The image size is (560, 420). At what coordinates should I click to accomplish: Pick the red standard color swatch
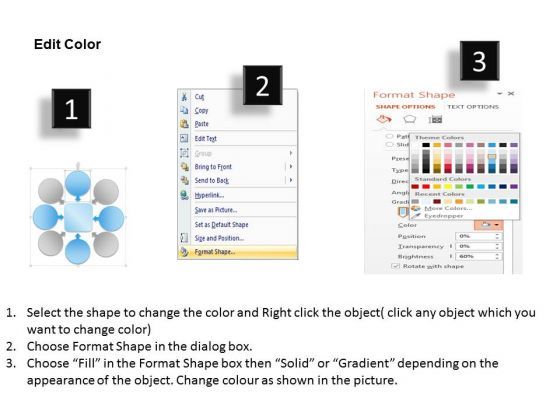tap(426, 186)
